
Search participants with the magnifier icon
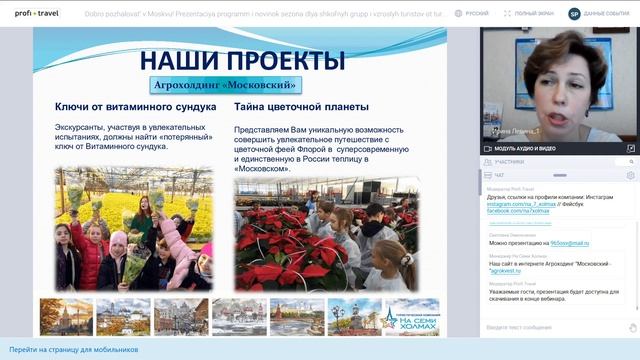coord(631,162)
